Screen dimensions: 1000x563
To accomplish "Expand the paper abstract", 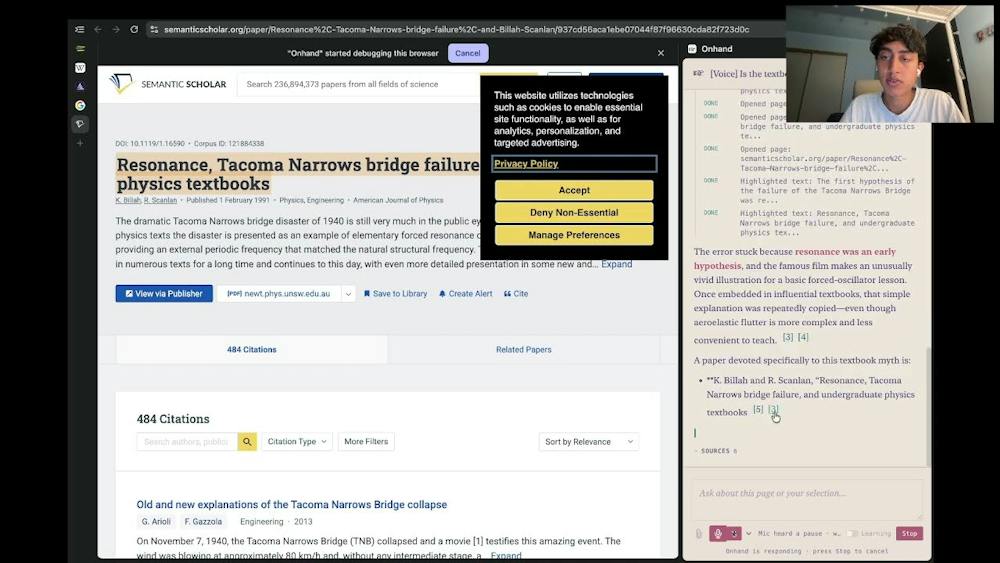I will (617, 264).
